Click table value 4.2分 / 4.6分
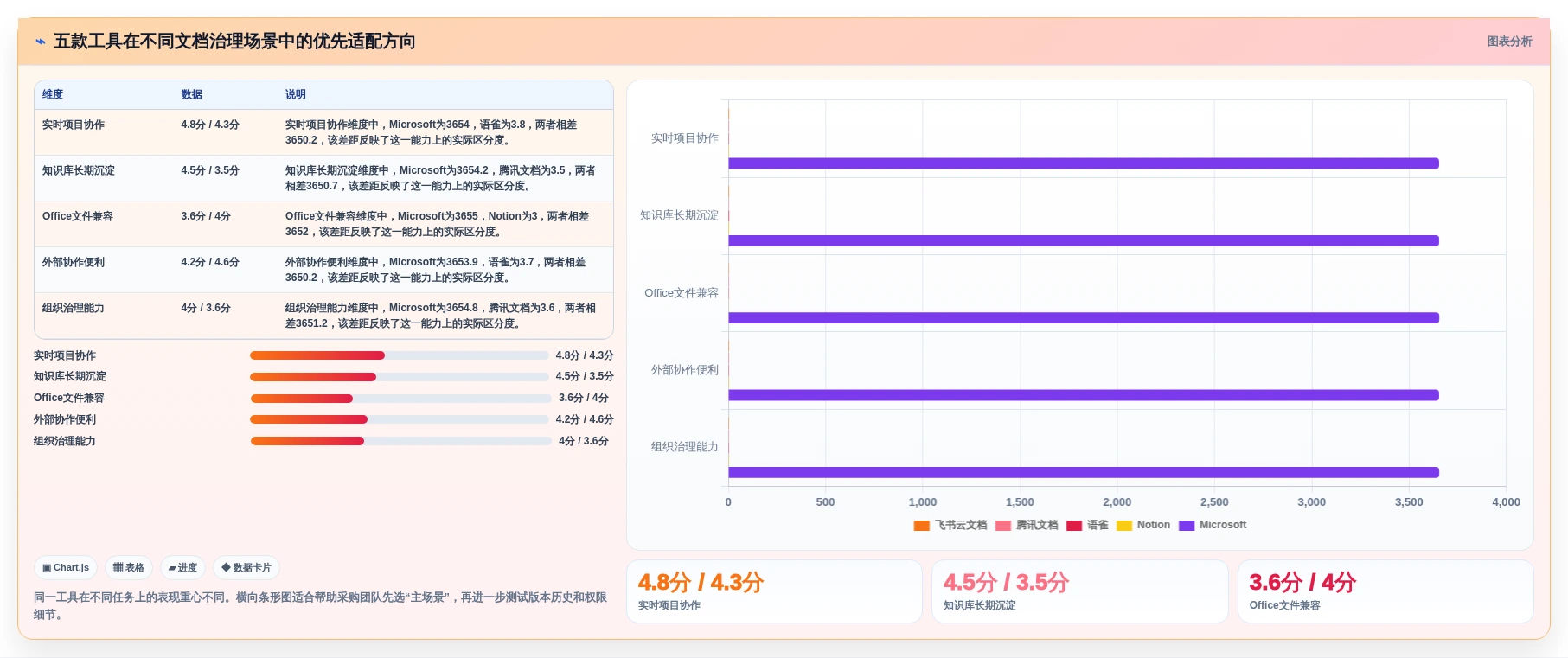This screenshot has height=658, width=1568. click(x=210, y=262)
